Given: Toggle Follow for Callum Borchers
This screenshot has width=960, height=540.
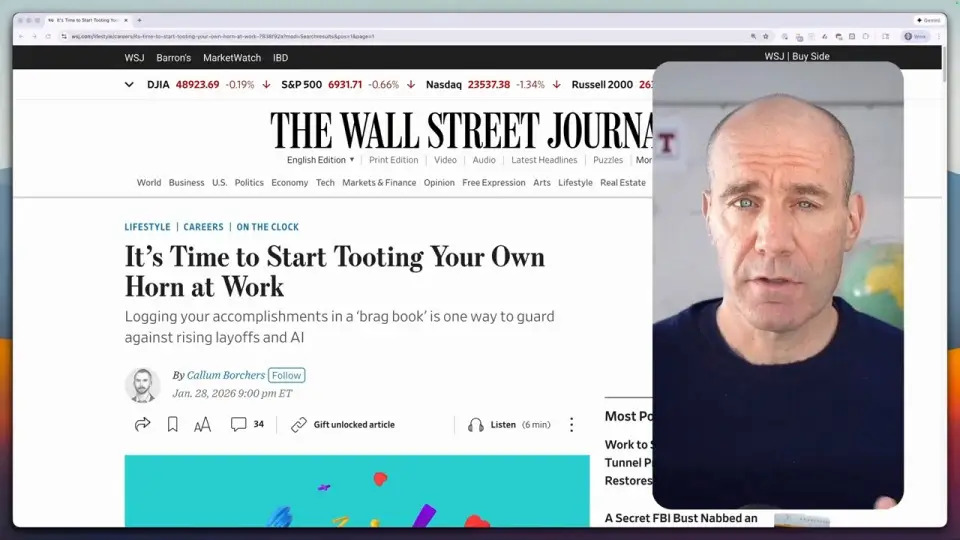Looking at the screenshot, I should point(286,376).
